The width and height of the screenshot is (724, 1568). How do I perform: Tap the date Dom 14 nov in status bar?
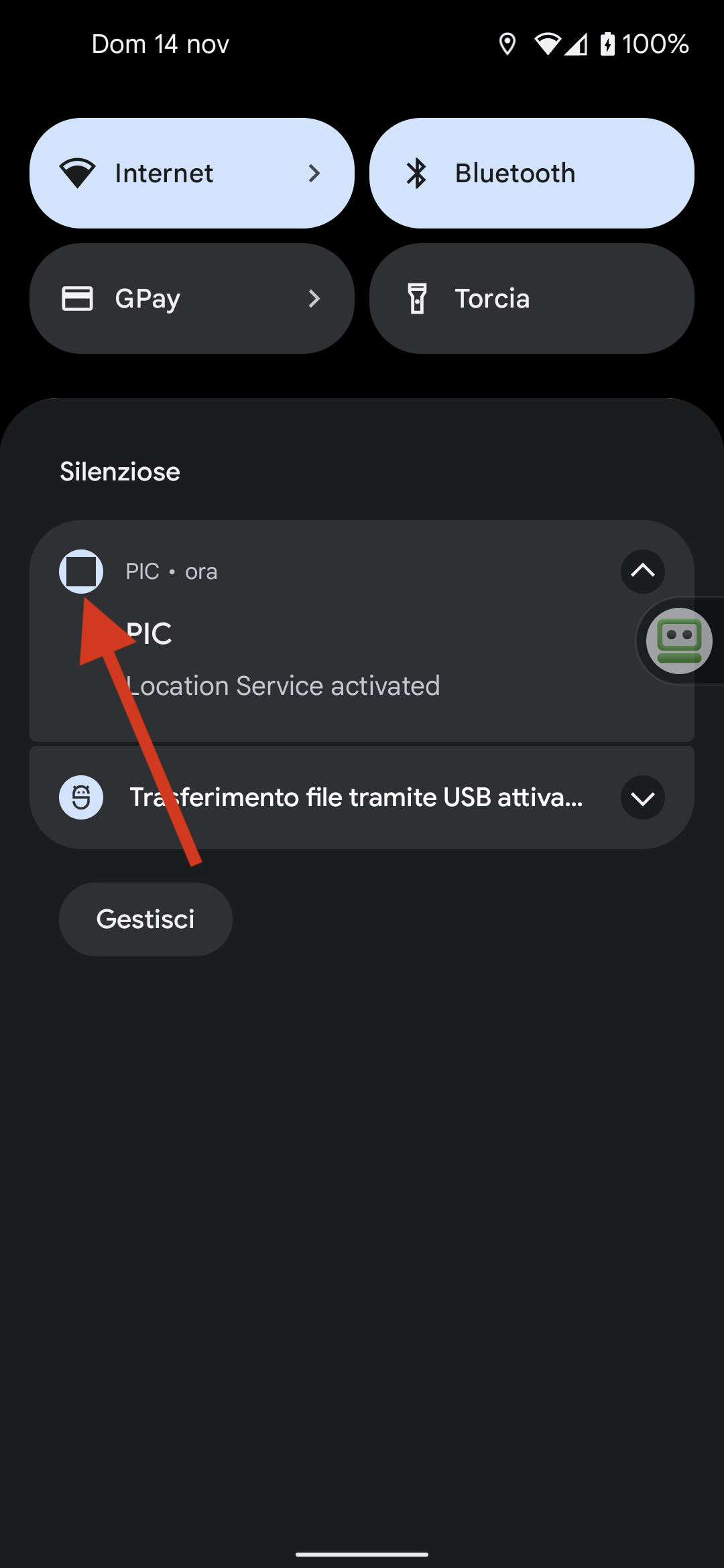159,44
